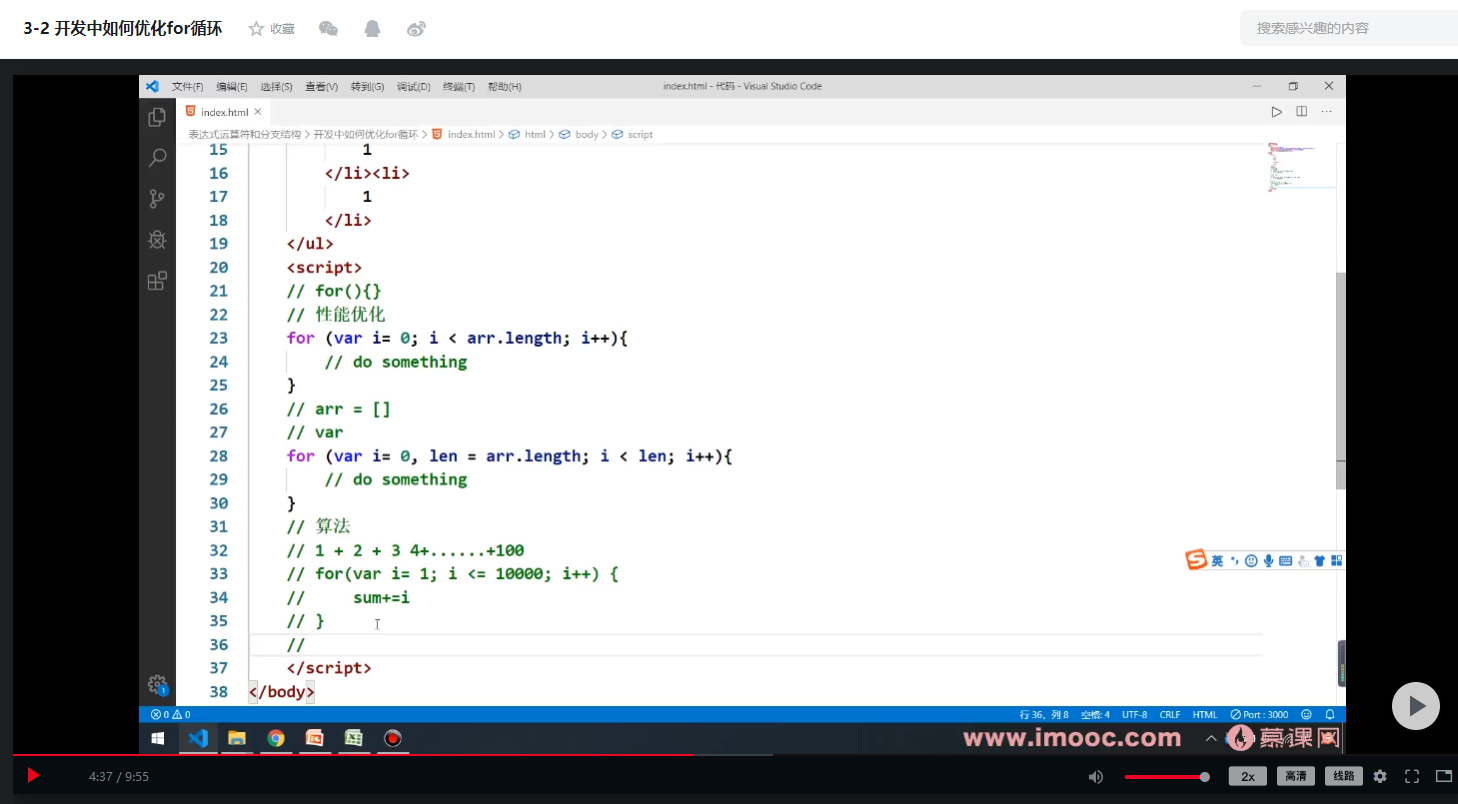The width and height of the screenshot is (1458, 804).
Task: Click the body breadcrumb
Action: [x=586, y=134]
